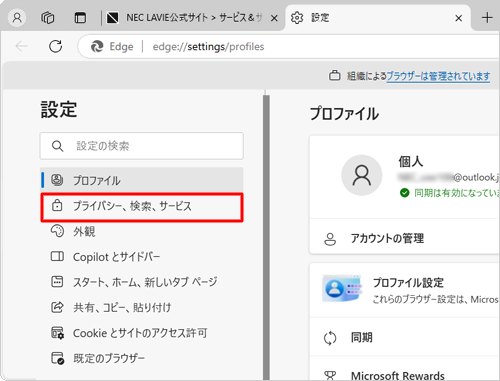Open 既定のブラウザー settings

click(142, 358)
